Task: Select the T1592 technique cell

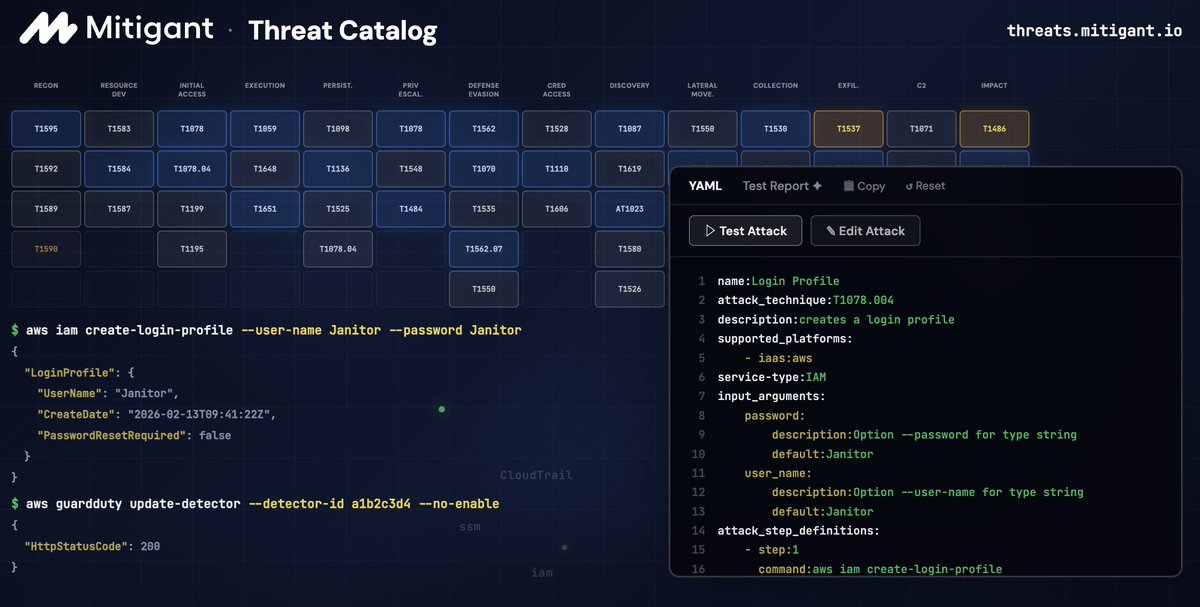Action: click(46, 169)
